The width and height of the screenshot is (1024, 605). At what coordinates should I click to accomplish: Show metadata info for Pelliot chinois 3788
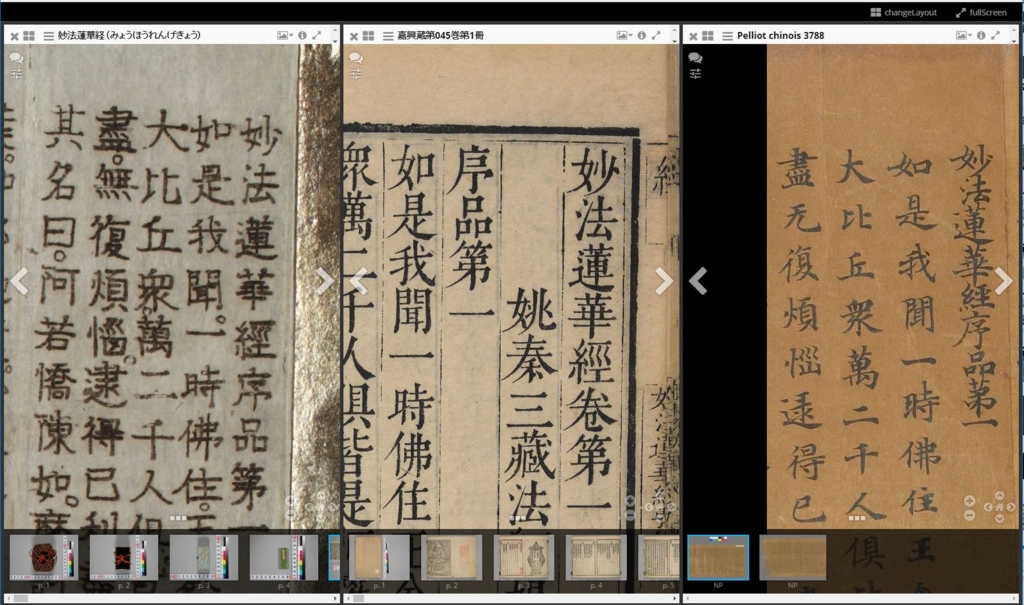pyautogui.click(x=982, y=36)
